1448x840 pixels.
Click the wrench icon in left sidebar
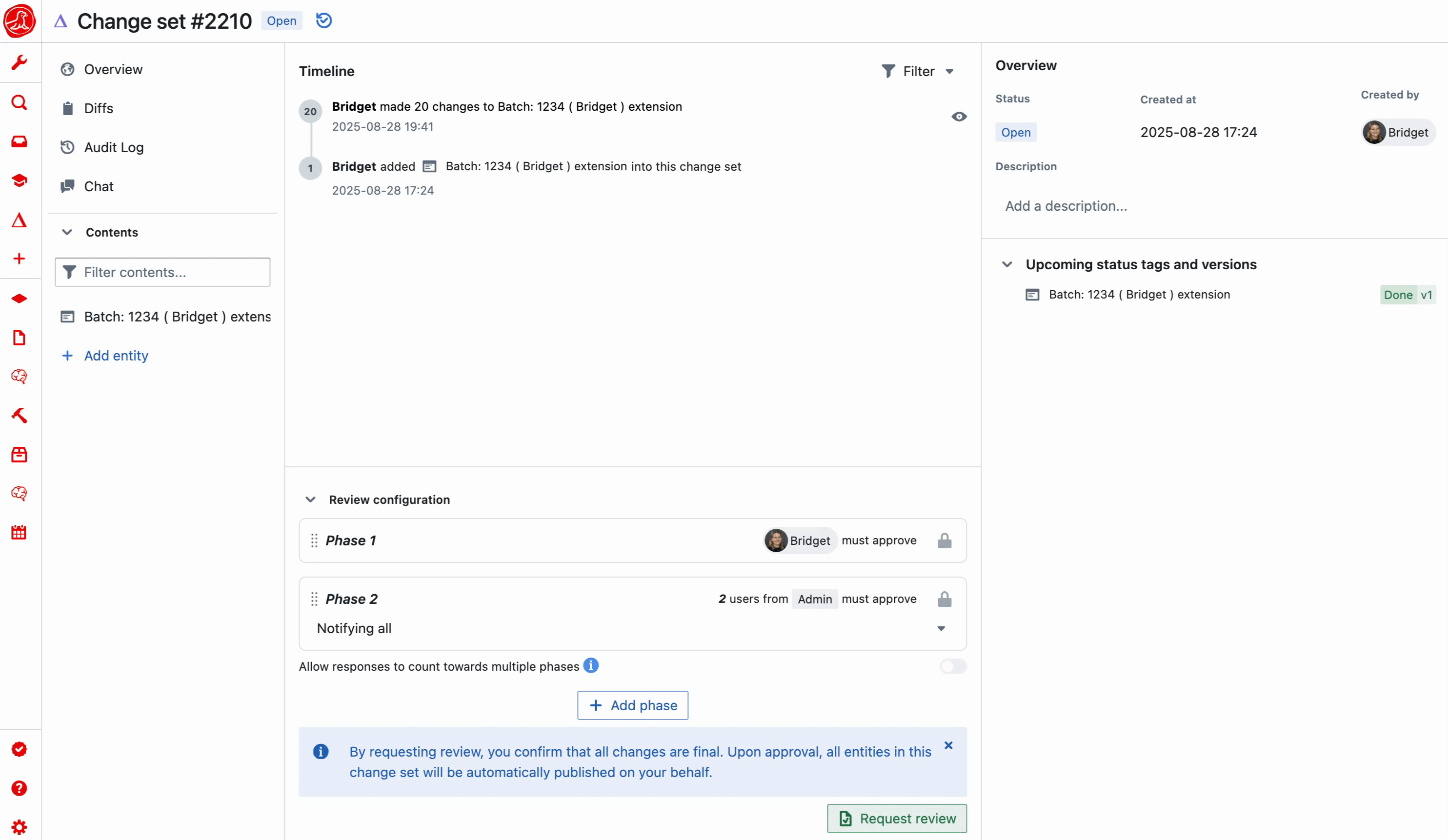point(20,62)
